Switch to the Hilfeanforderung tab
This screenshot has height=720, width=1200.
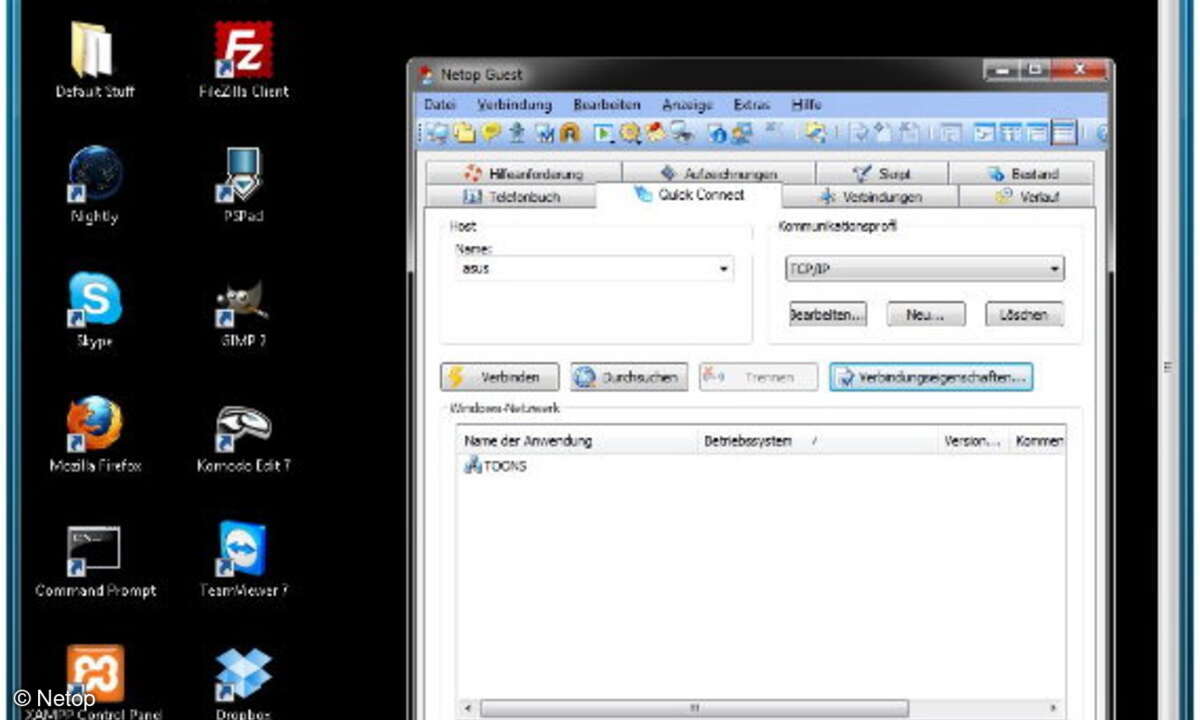point(524,173)
